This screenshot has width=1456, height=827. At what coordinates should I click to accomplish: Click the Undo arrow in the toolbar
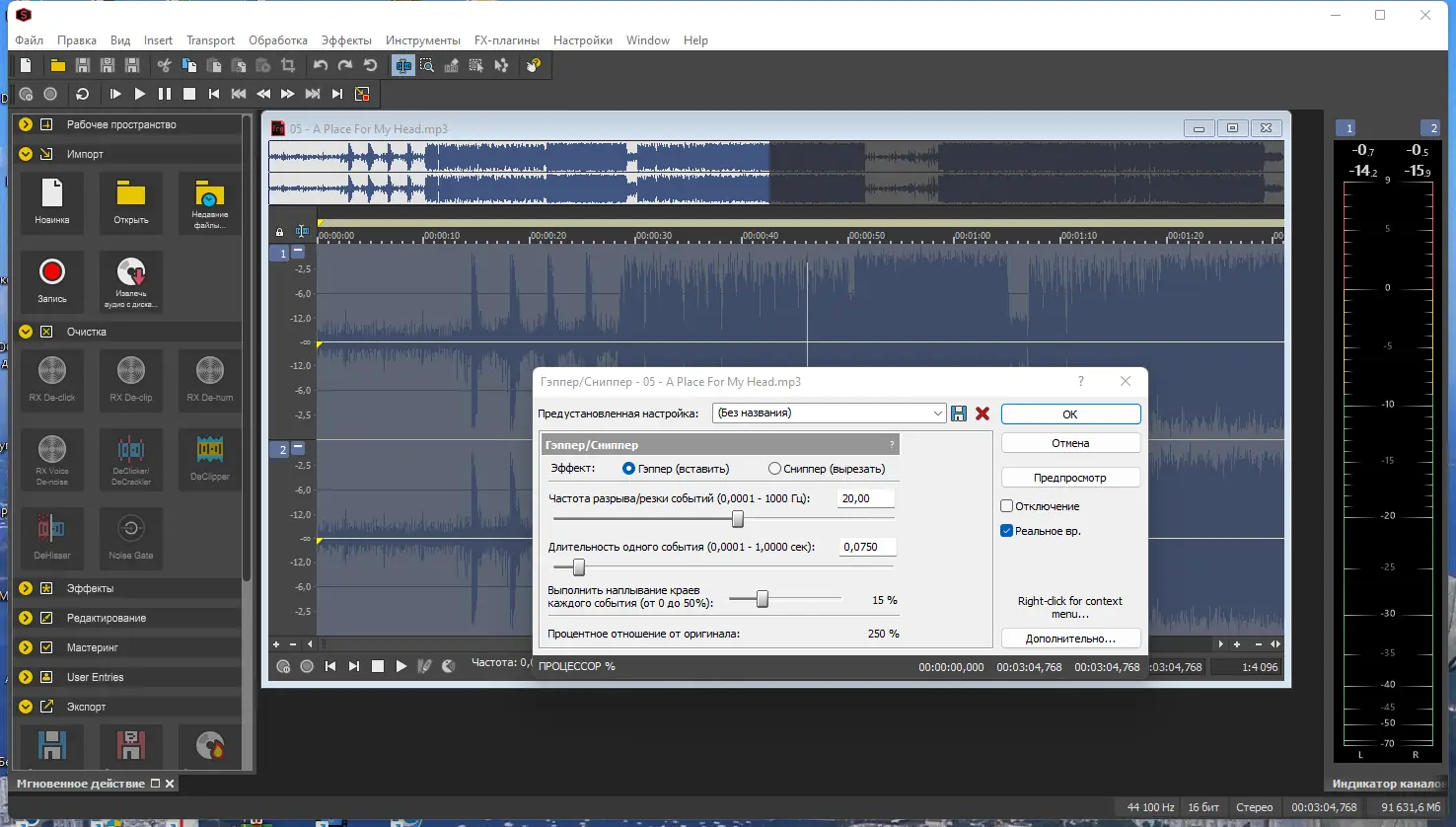(x=321, y=65)
